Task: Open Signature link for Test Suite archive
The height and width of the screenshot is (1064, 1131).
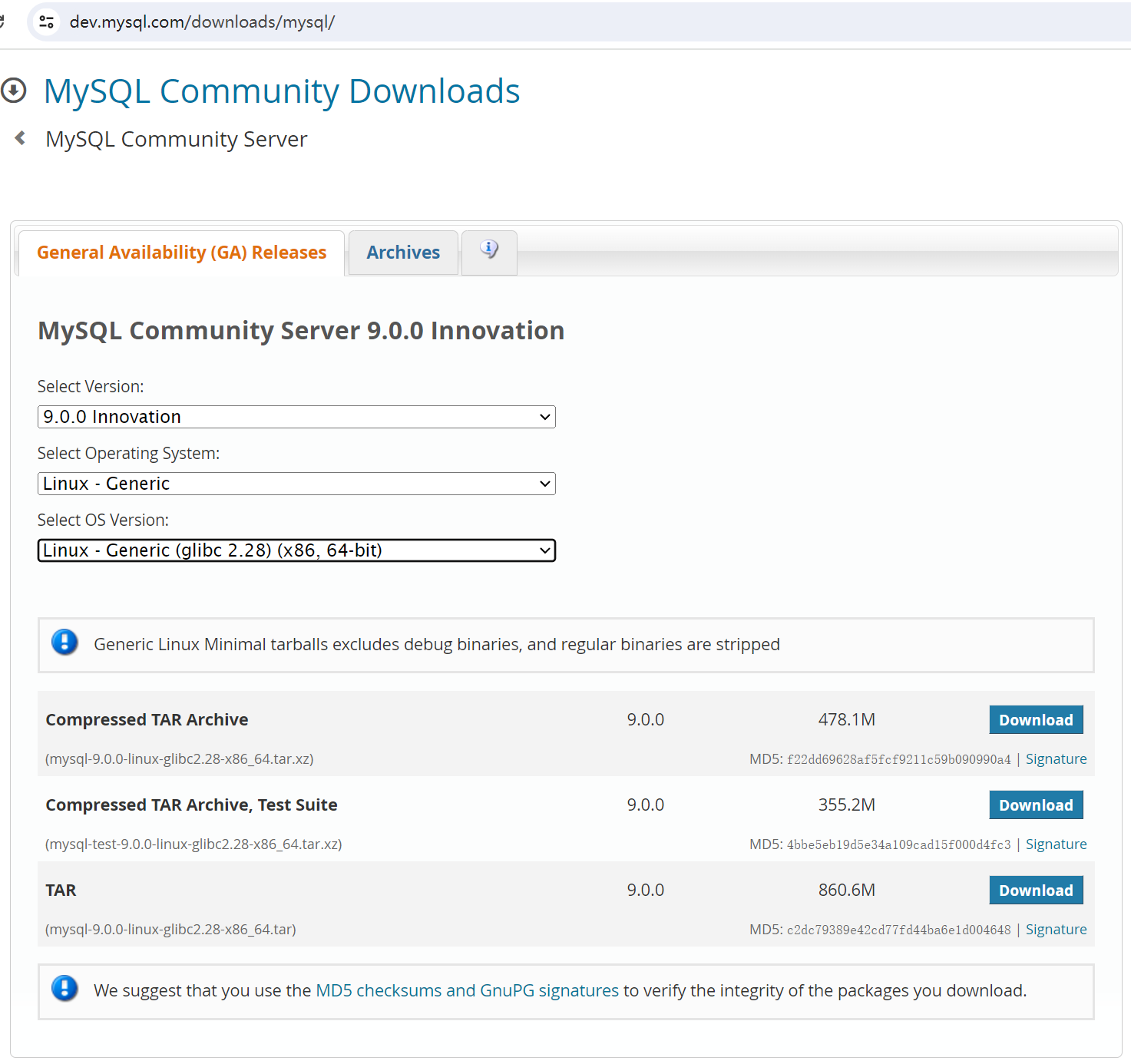Action: click(1056, 844)
